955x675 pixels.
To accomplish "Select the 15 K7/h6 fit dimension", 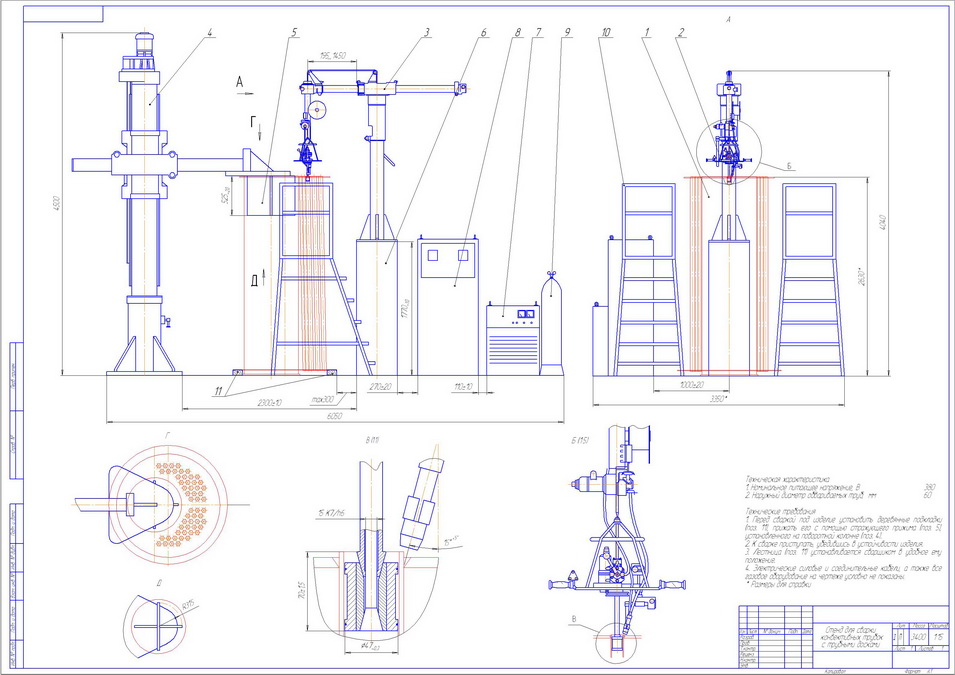I will pyautogui.click(x=331, y=514).
